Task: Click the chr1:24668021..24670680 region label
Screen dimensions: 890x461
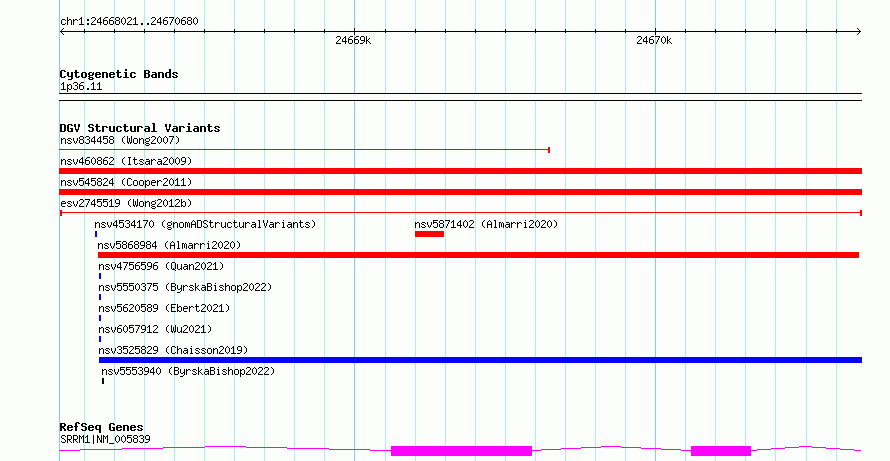Action: click(129, 22)
